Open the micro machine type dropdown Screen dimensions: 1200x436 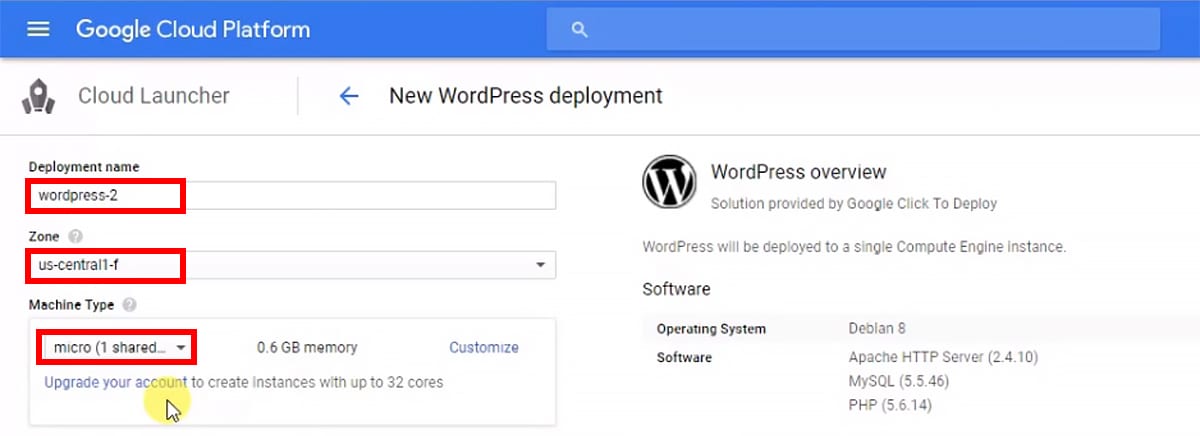(118, 348)
